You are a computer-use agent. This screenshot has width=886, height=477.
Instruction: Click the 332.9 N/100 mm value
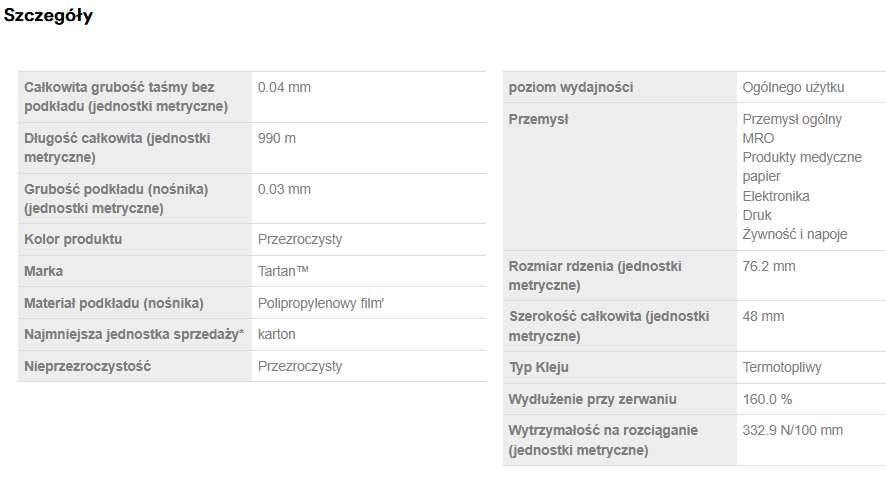click(793, 430)
